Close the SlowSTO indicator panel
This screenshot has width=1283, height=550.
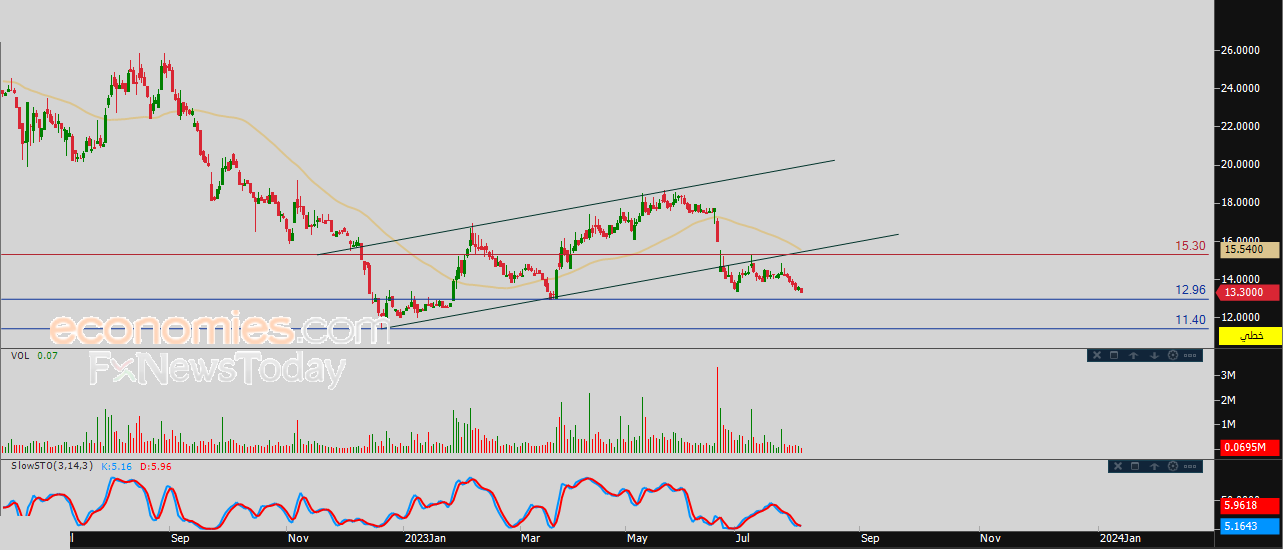click(1118, 466)
